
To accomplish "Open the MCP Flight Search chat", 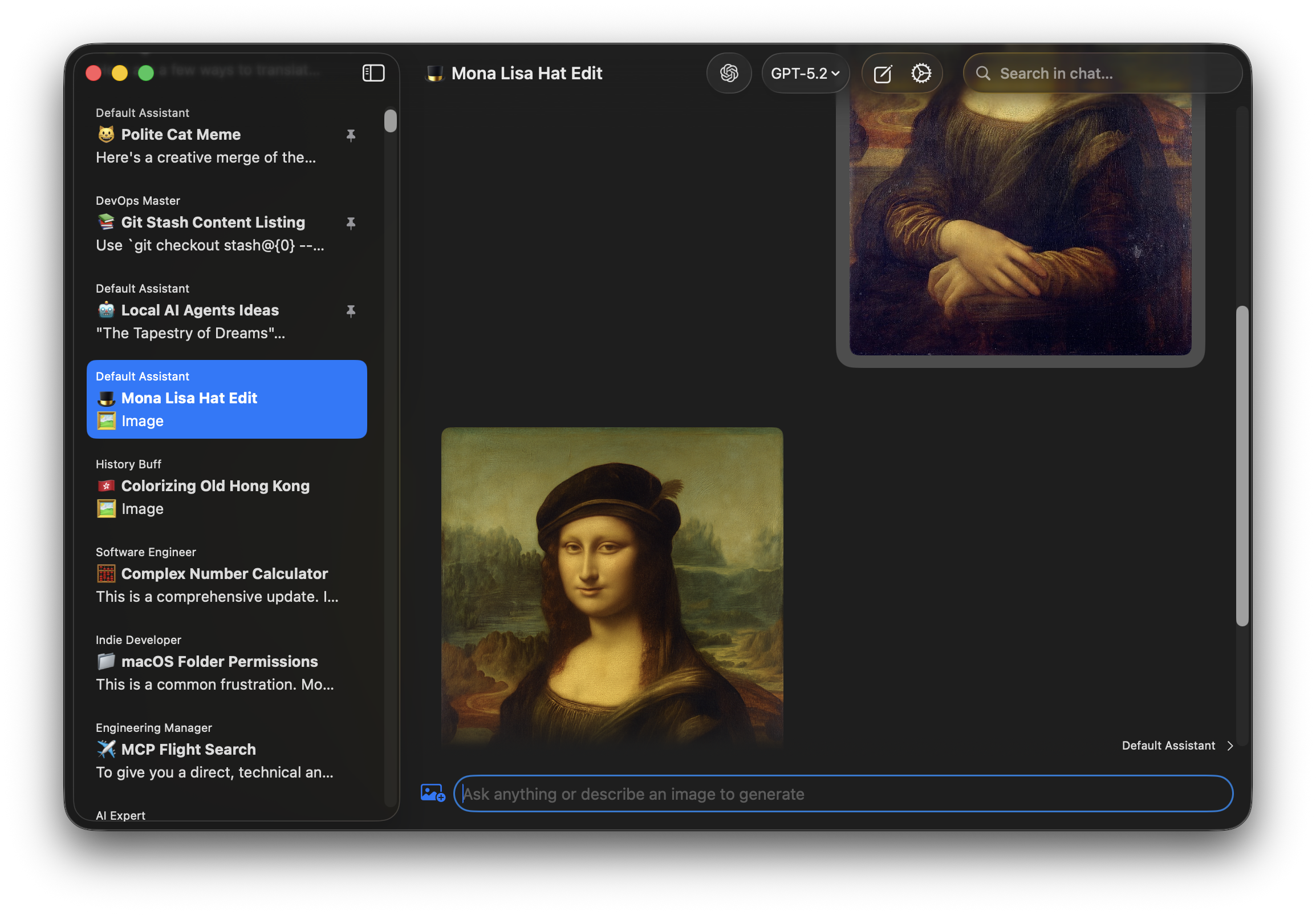I will pos(226,750).
